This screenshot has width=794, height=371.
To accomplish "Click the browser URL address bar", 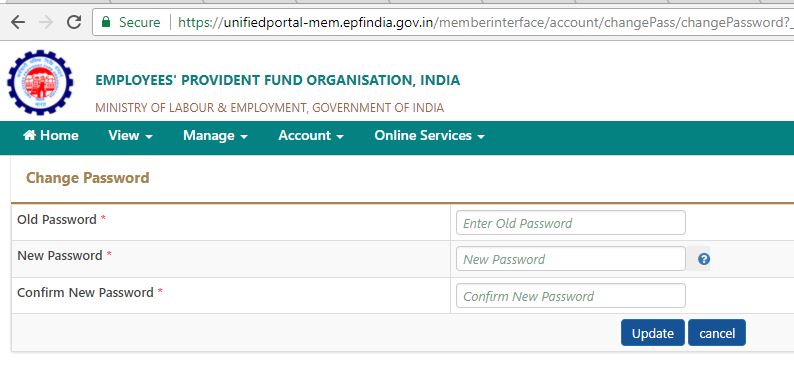I will (x=443, y=22).
